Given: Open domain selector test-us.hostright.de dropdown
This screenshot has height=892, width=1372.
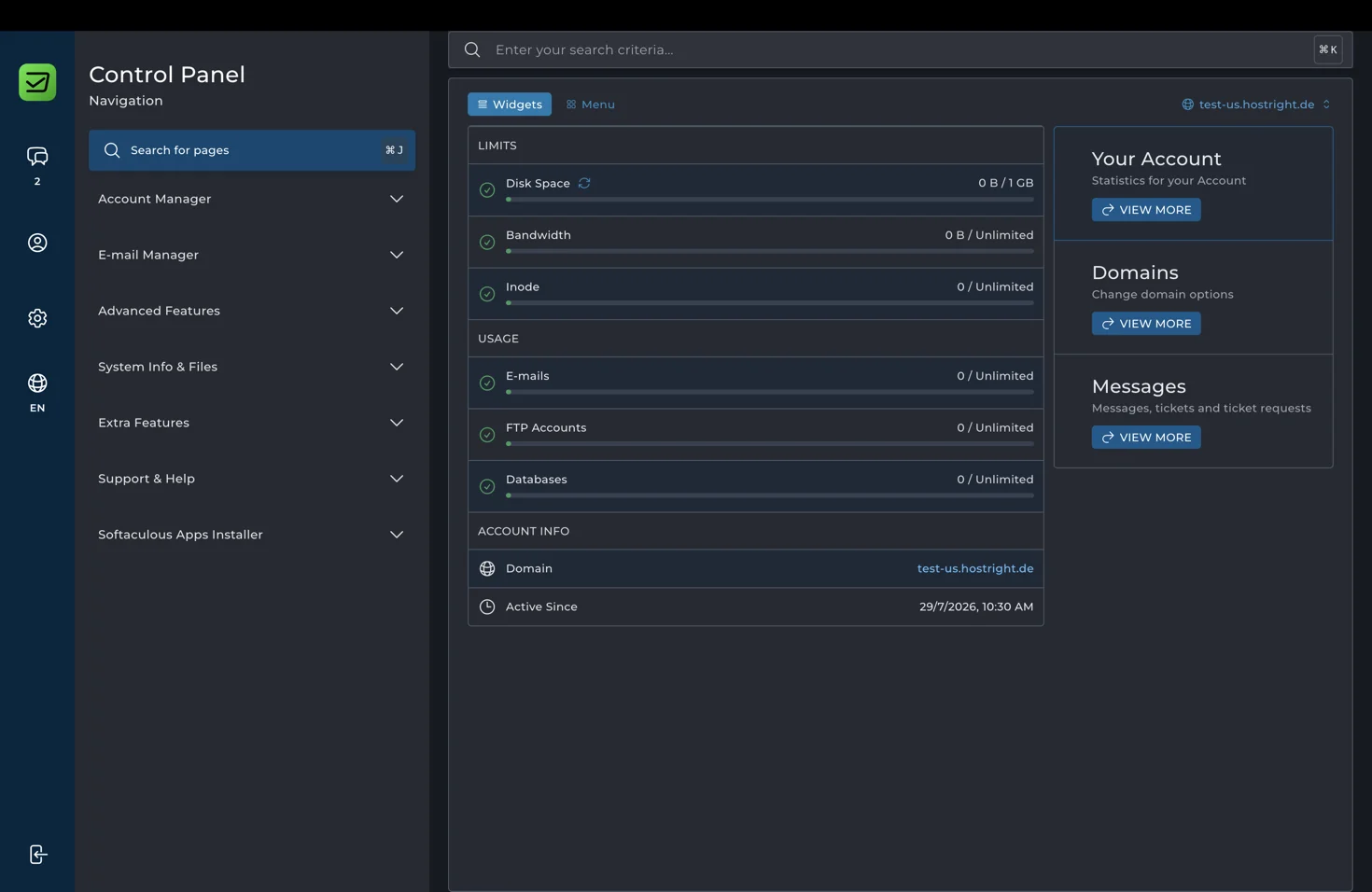Looking at the screenshot, I should tap(1256, 105).
